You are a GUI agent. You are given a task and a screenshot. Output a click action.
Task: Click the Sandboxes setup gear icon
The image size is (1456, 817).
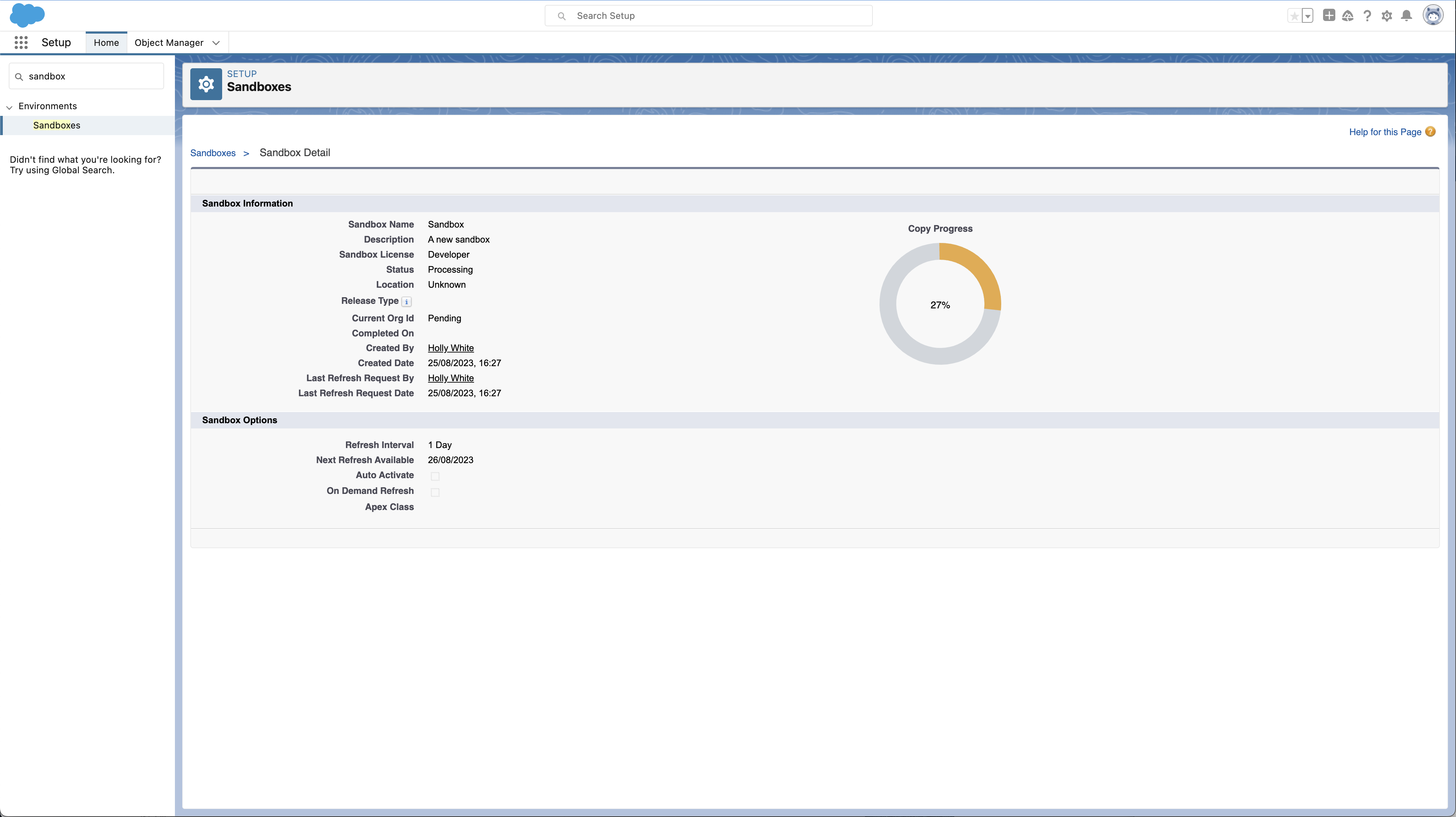(x=206, y=84)
